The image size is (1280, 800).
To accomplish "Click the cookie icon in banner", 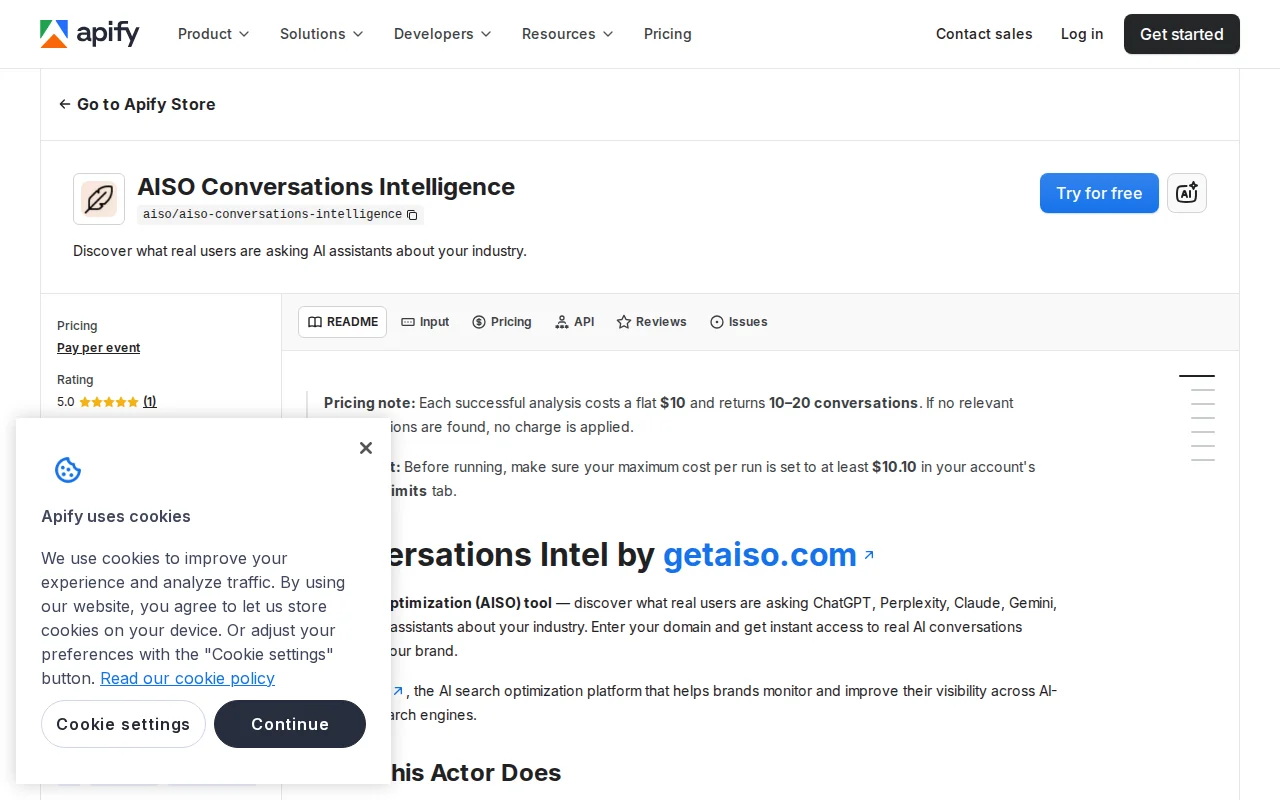I will (68, 470).
